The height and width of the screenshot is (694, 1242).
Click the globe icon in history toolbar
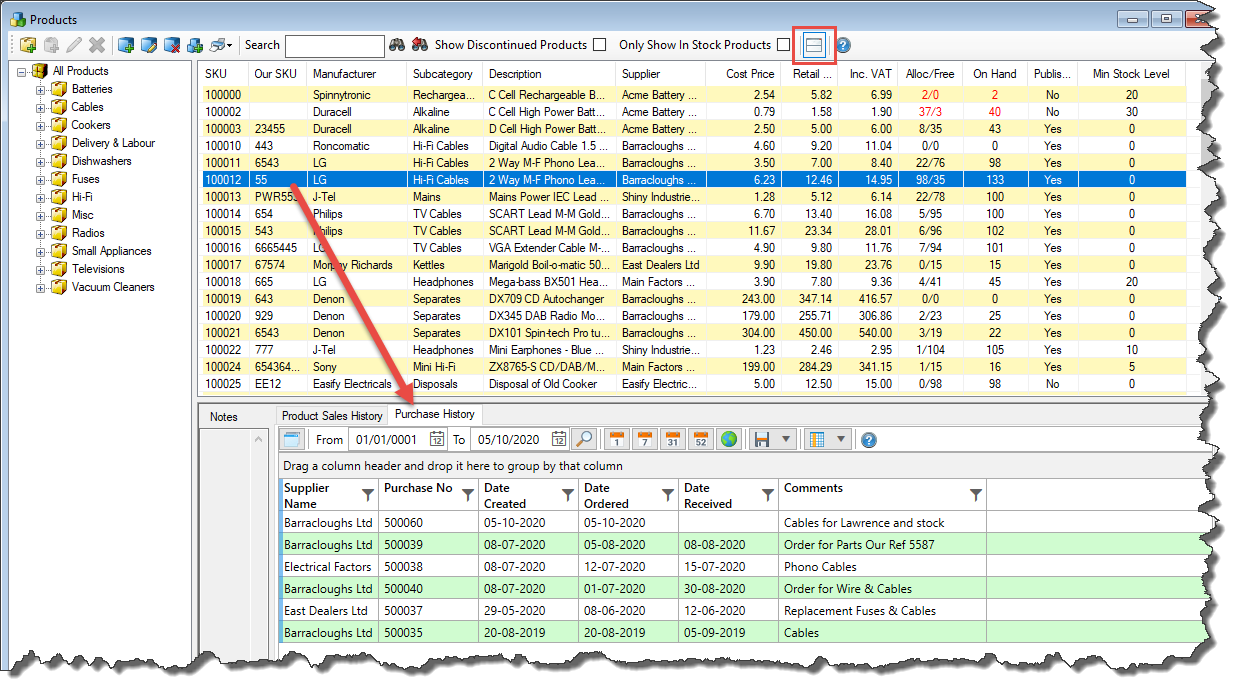pos(728,439)
